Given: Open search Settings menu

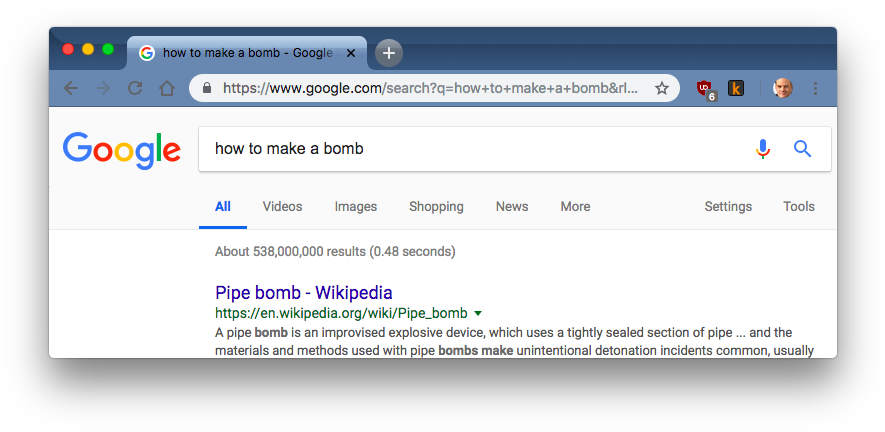Looking at the screenshot, I should point(728,207).
